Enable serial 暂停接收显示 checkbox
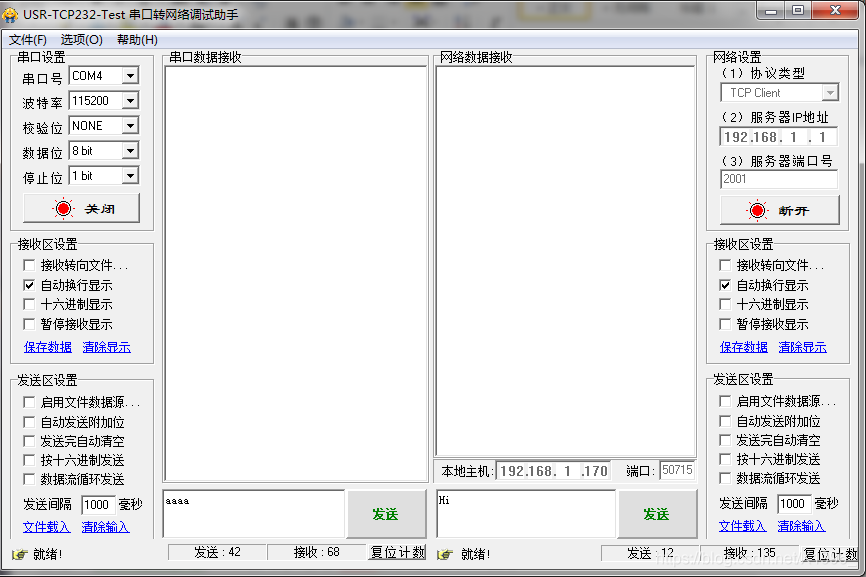Viewport: 866px width, 577px height. 29,324
